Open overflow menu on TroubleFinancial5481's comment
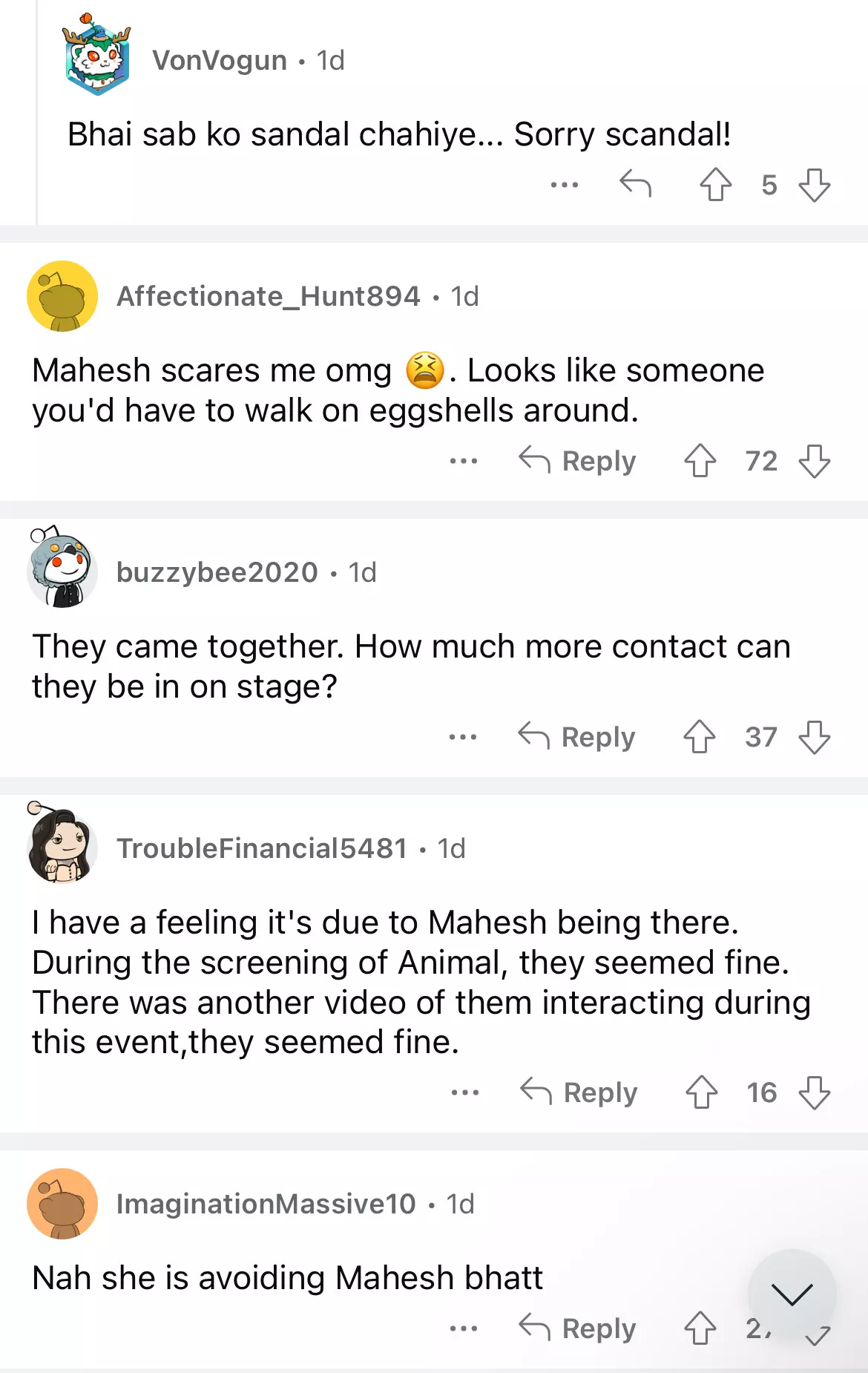The height and width of the screenshot is (1373, 868). point(465,1092)
